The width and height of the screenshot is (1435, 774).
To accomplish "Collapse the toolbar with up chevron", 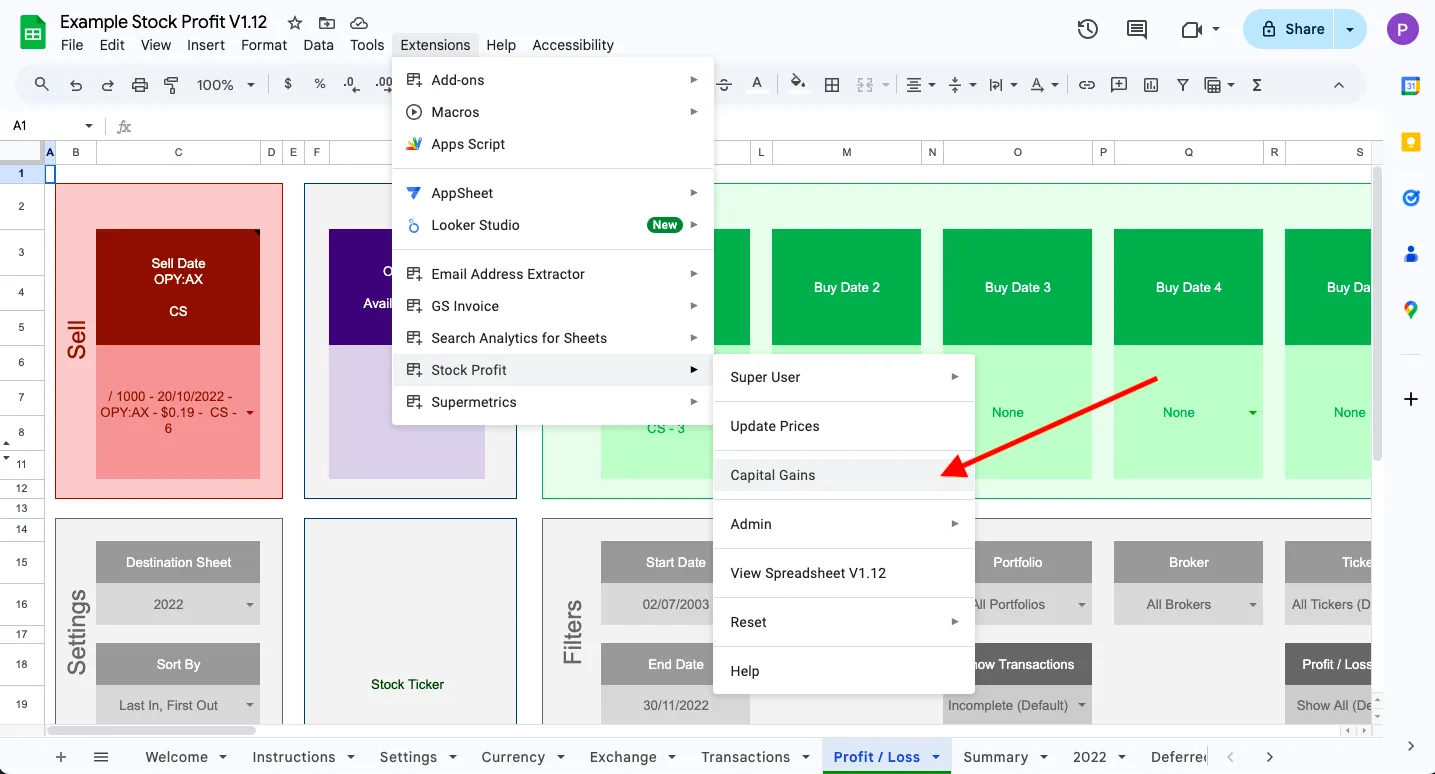I will [x=1339, y=85].
